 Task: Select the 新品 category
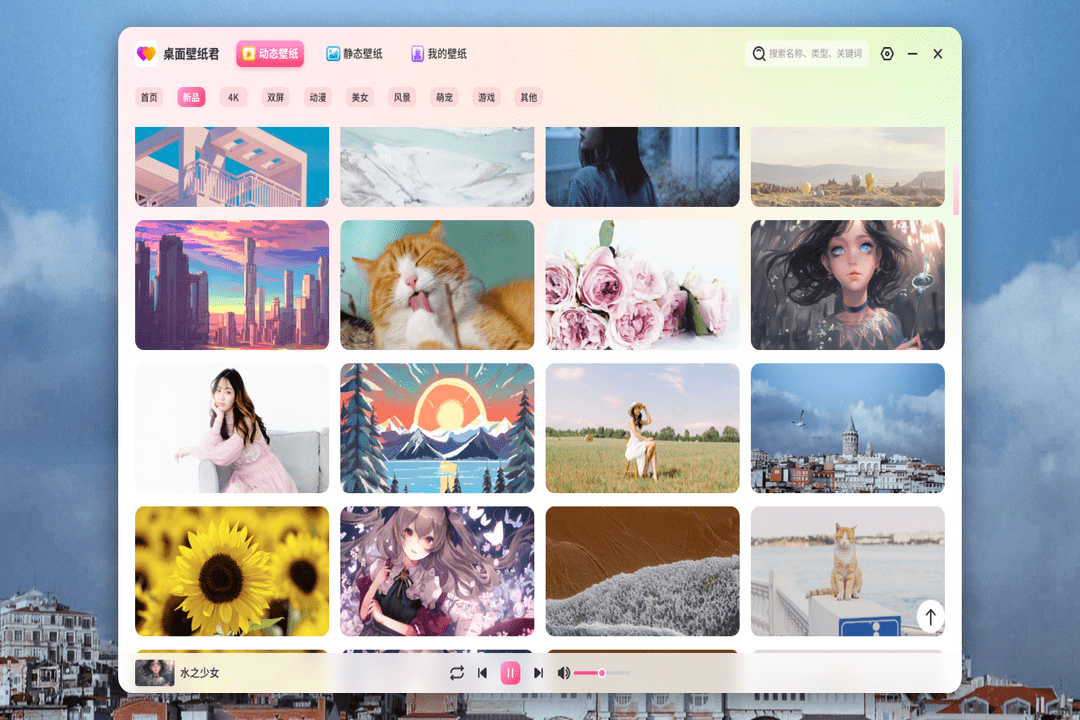pos(191,97)
